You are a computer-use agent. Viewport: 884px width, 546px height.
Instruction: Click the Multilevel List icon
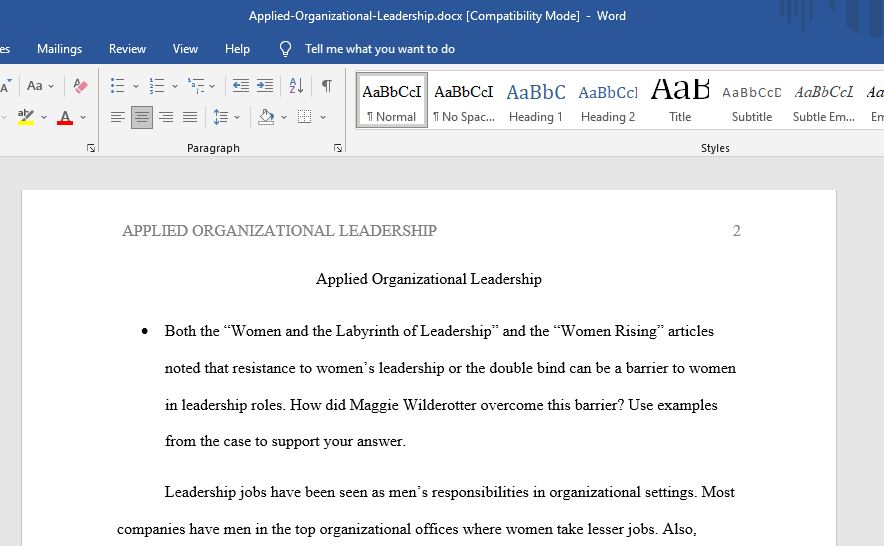196,86
